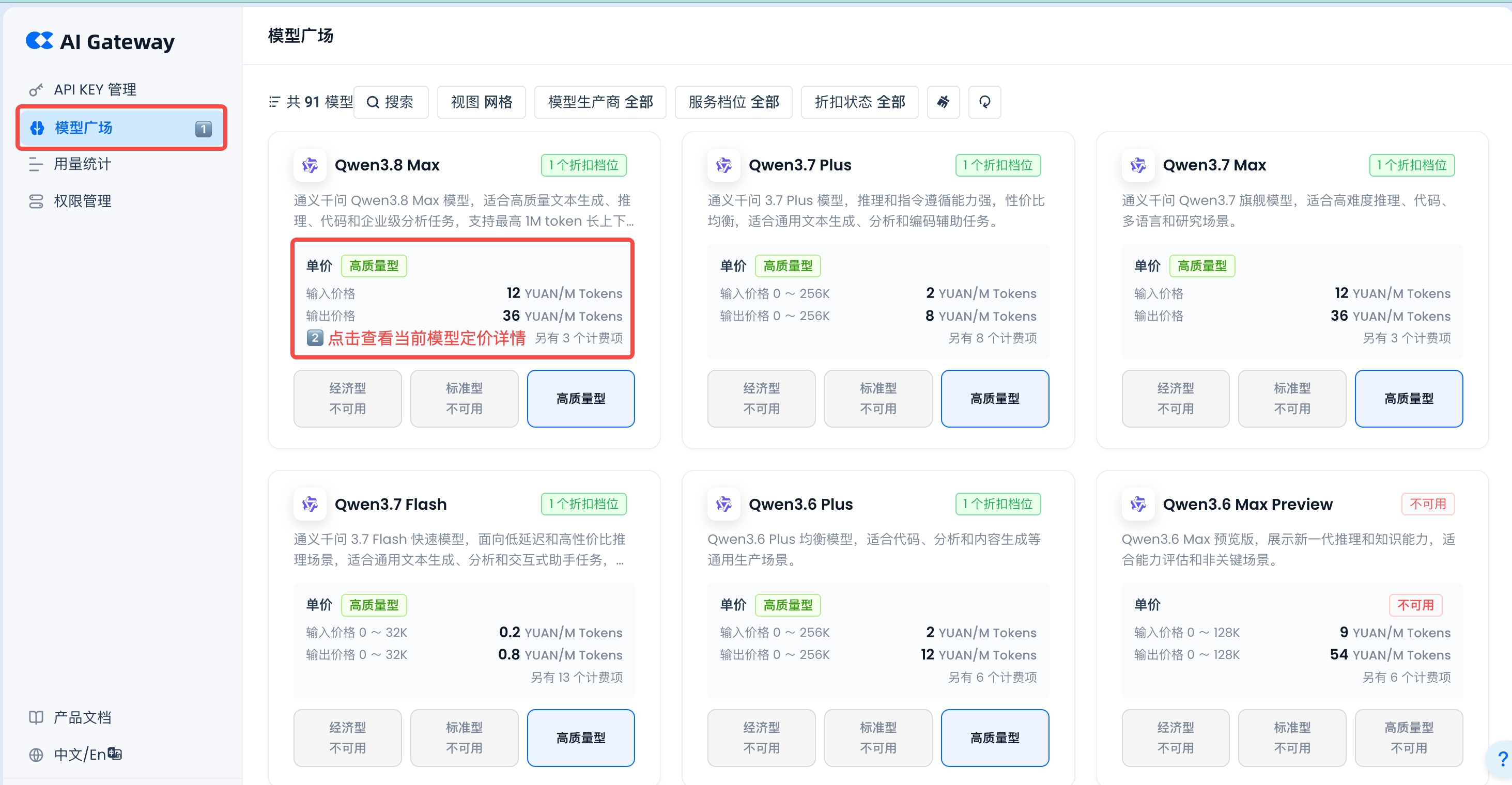Click the Qwen3.7 Flash model icon
The image size is (1512, 785).
point(310,504)
